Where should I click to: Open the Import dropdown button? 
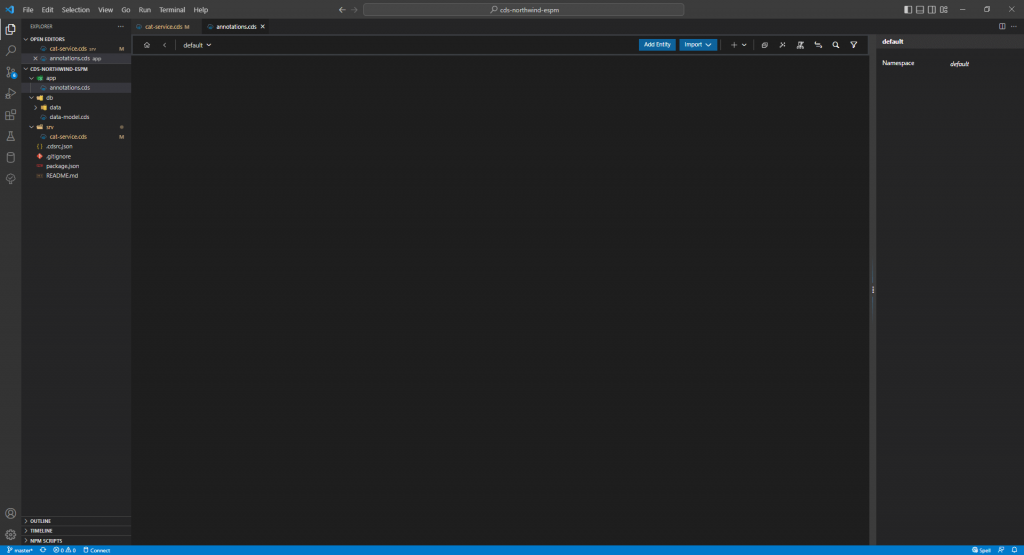pos(697,45)
